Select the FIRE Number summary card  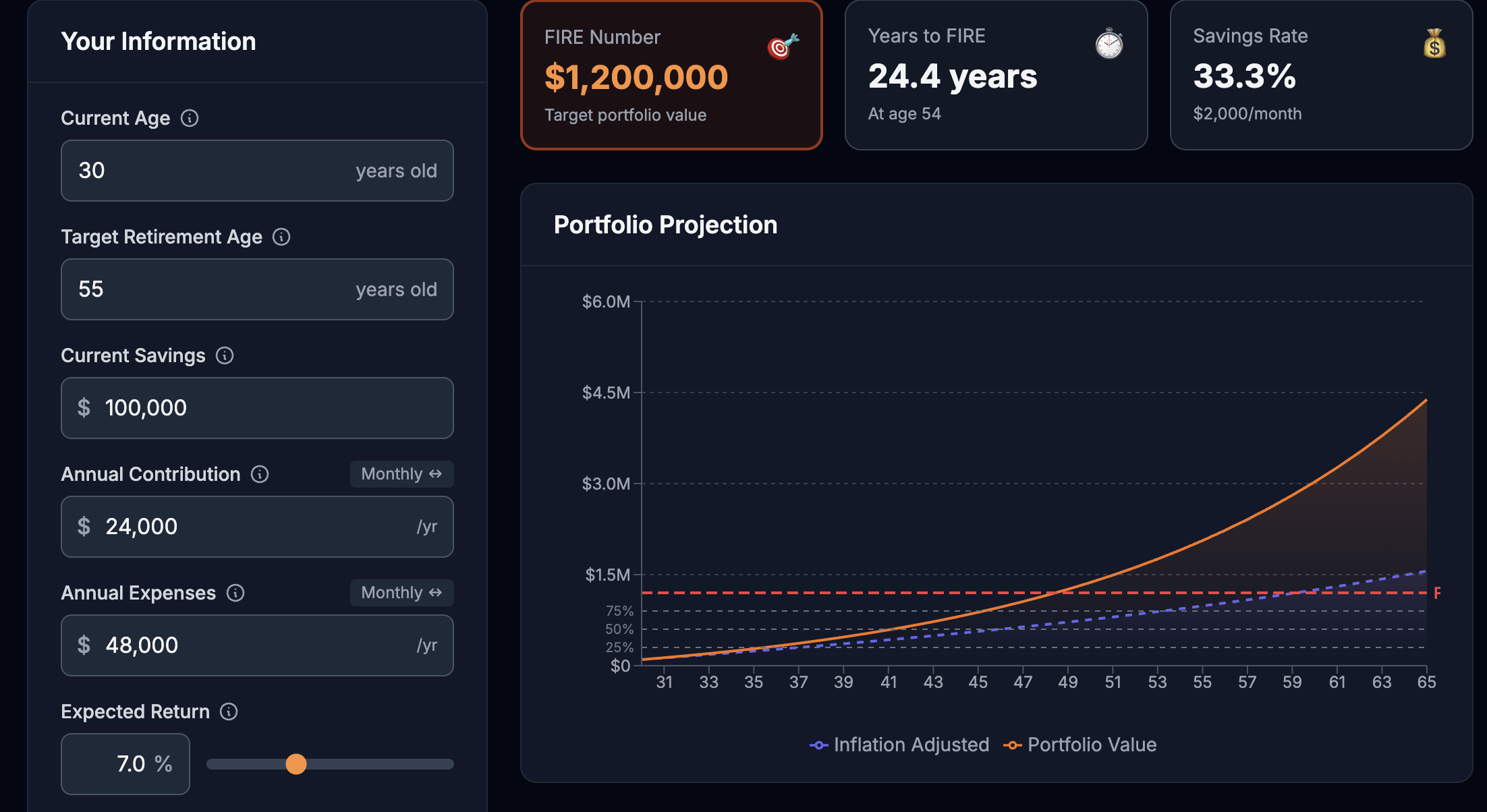coord(671,76)
